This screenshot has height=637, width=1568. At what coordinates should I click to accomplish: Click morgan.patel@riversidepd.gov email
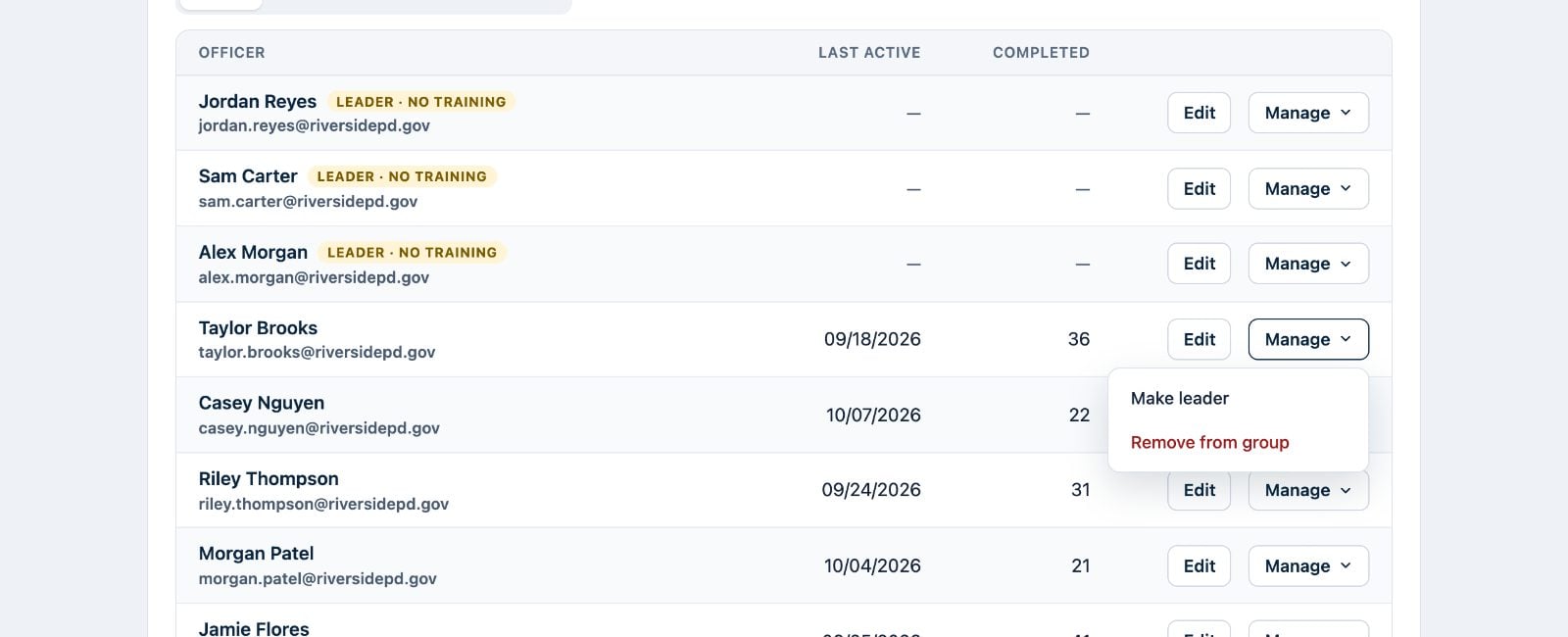(318, 578)
